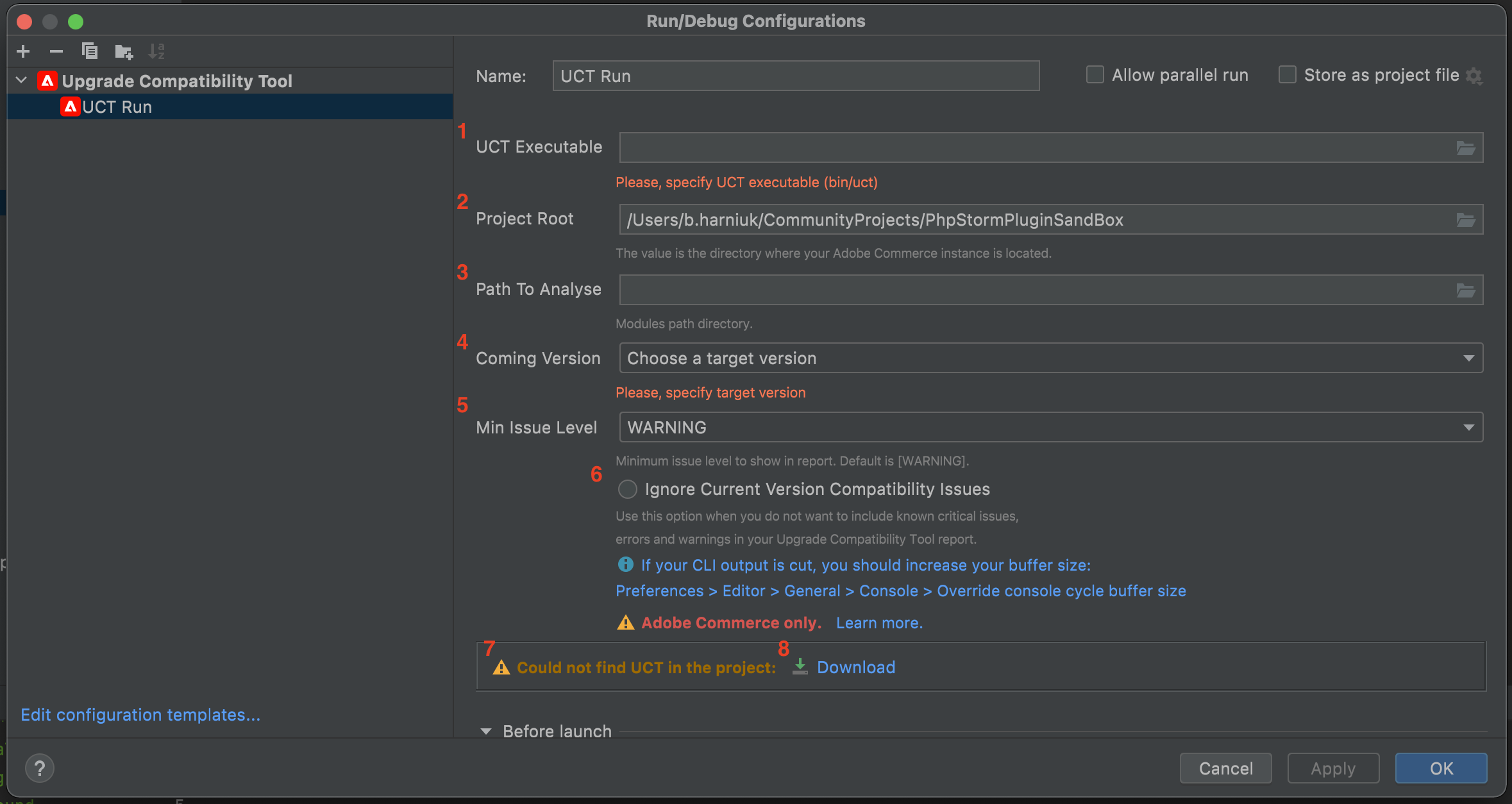The height and width of the screenshot is (804, 1512).
Task: Click the Apply button
Action: pos(1332,767)
